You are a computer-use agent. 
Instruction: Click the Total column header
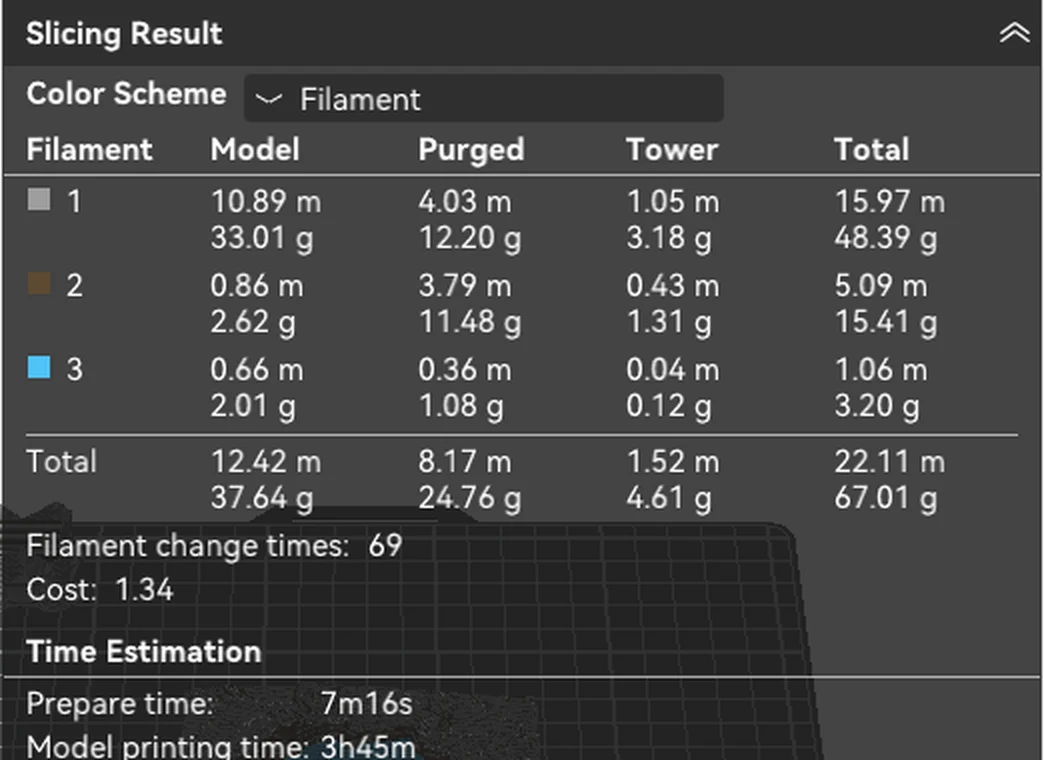click(x=872, y=149)
